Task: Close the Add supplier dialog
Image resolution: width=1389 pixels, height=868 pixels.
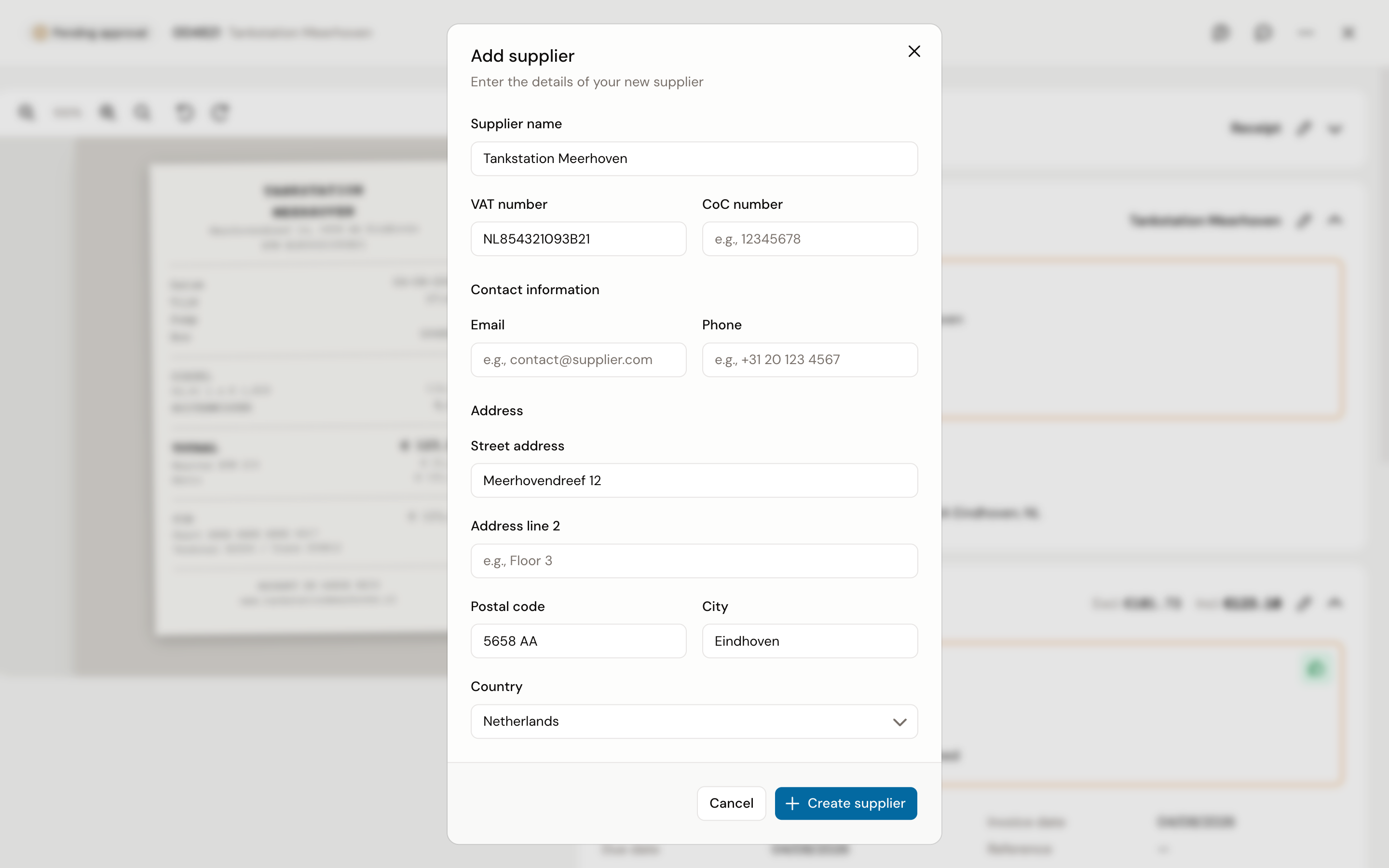Action: tap(914, 52)
